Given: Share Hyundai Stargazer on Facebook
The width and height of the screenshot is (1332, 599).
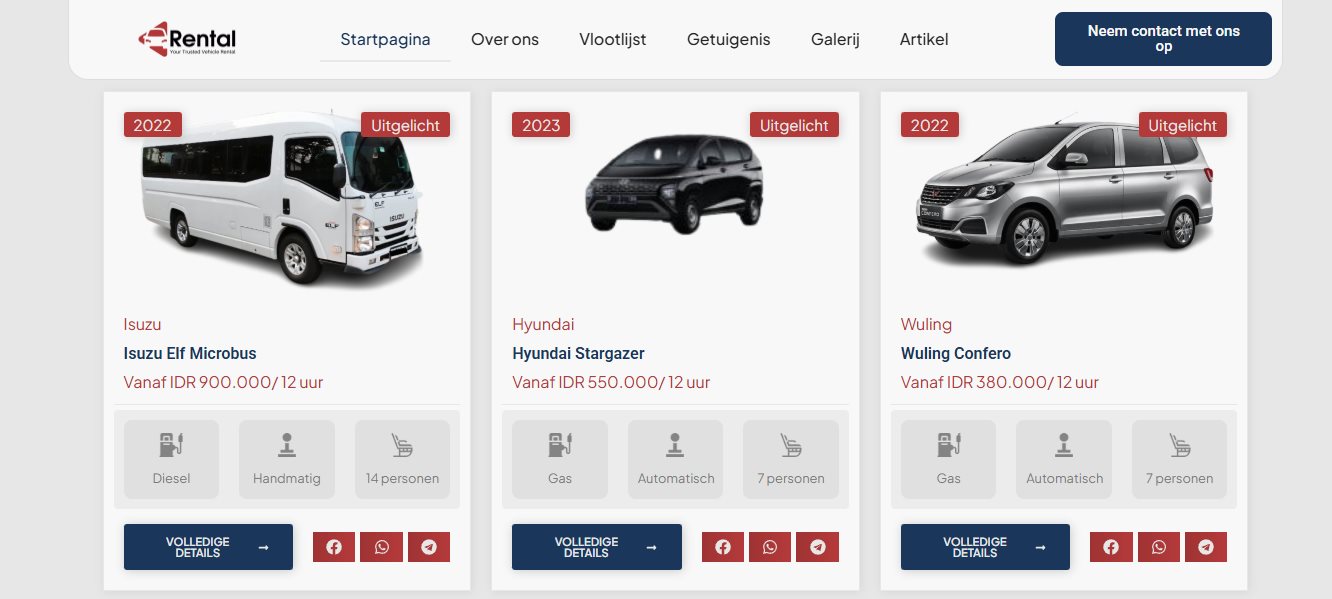Looking at the screenshot, I should (x=723, y=547).
